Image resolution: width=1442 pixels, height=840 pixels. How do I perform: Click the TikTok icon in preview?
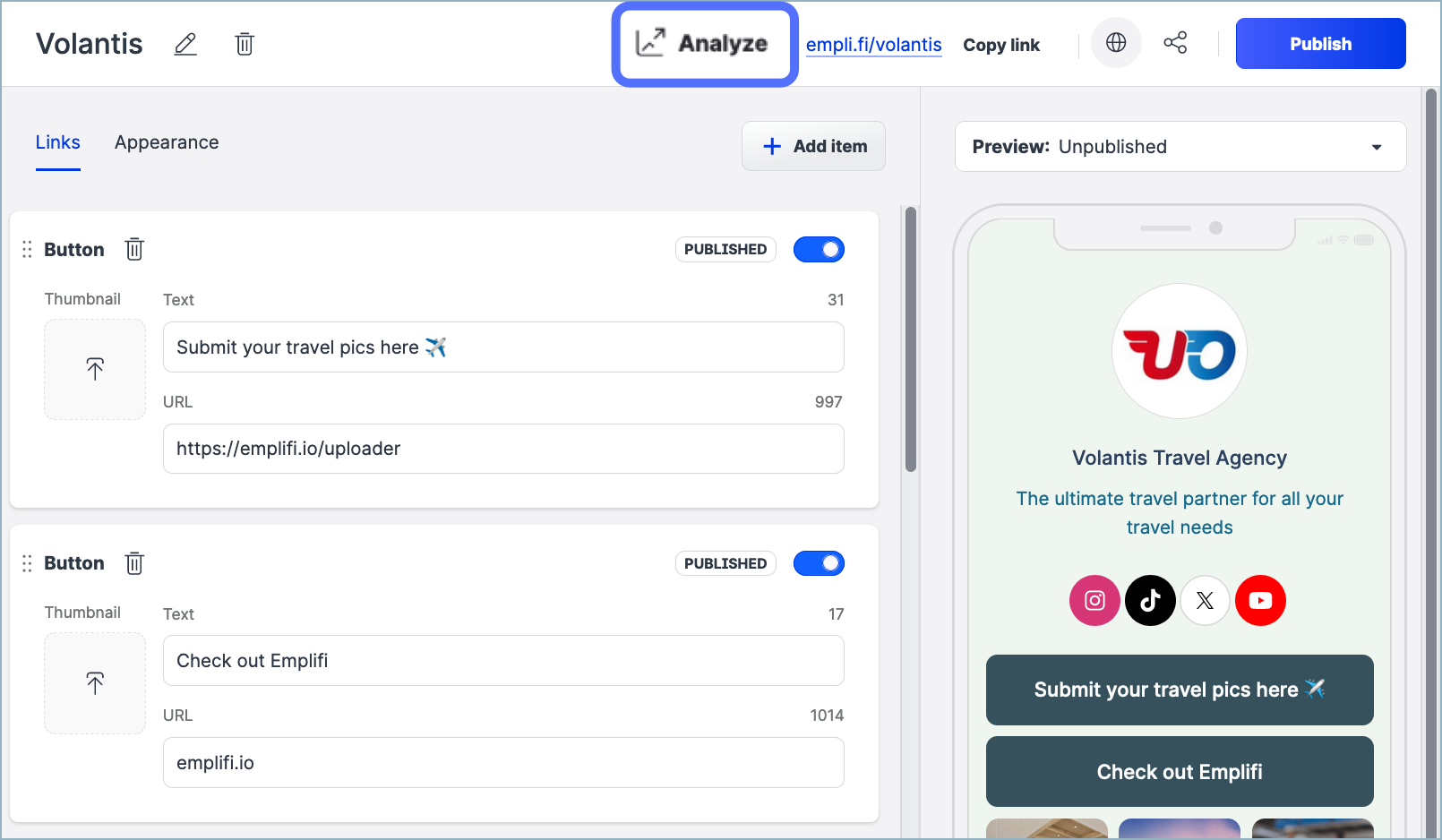[1150, 600]
